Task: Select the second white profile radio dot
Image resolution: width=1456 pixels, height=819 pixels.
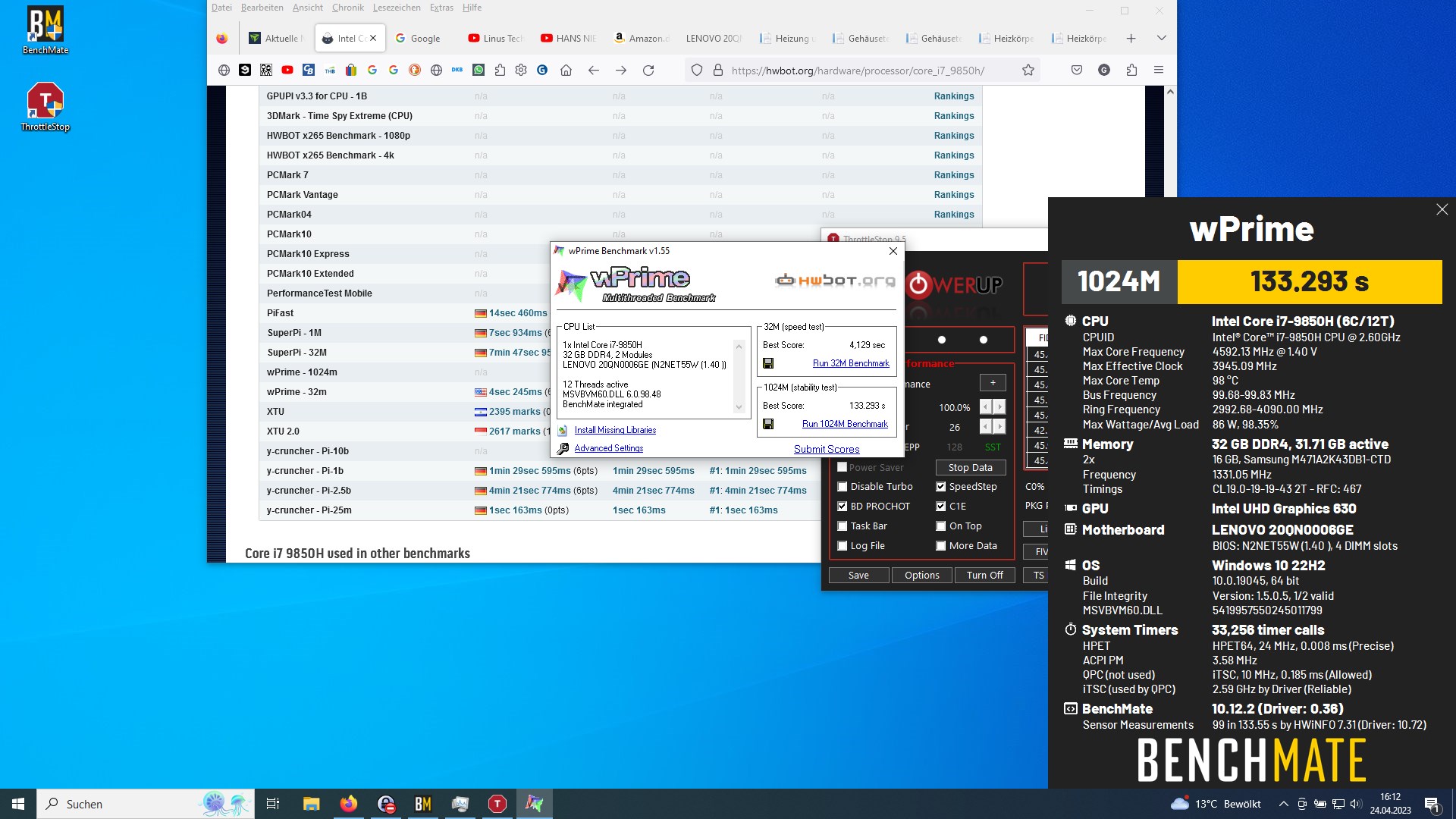Action: pos(984,340)
